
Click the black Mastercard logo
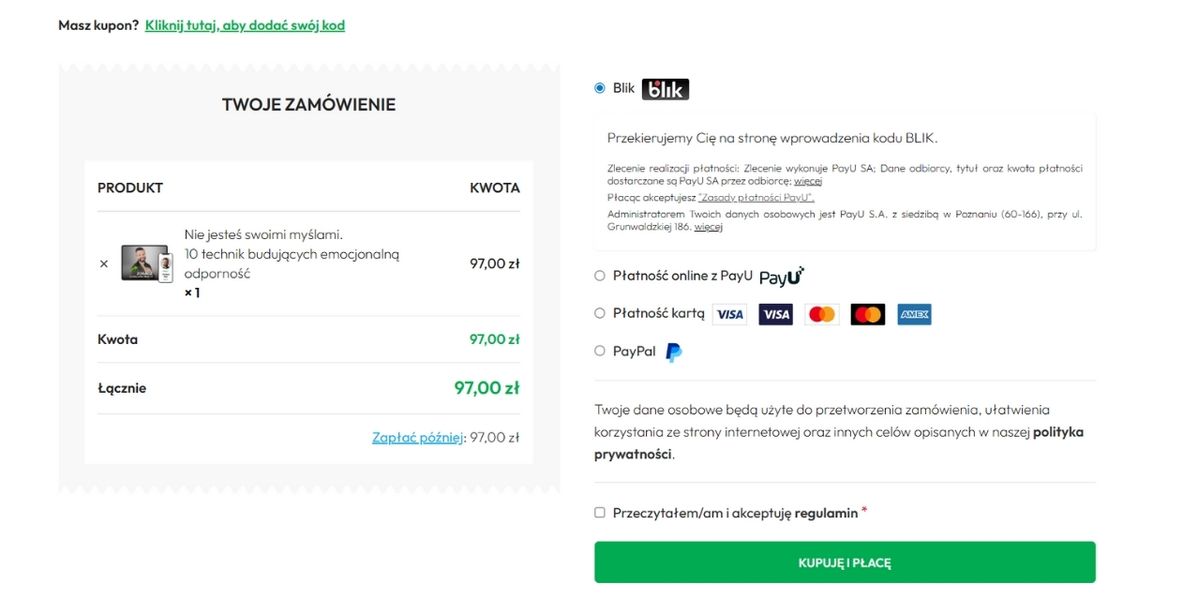click(x=868, y=314)
